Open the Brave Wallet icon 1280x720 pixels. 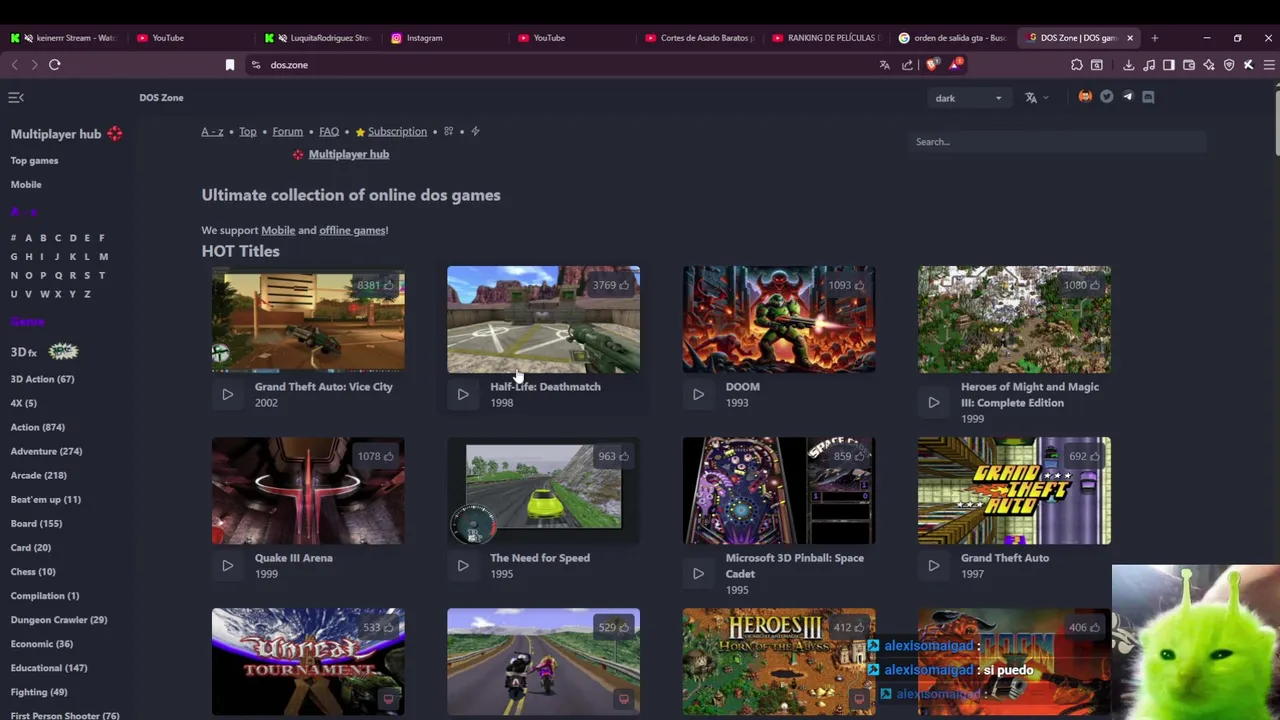pos(1189,65)
